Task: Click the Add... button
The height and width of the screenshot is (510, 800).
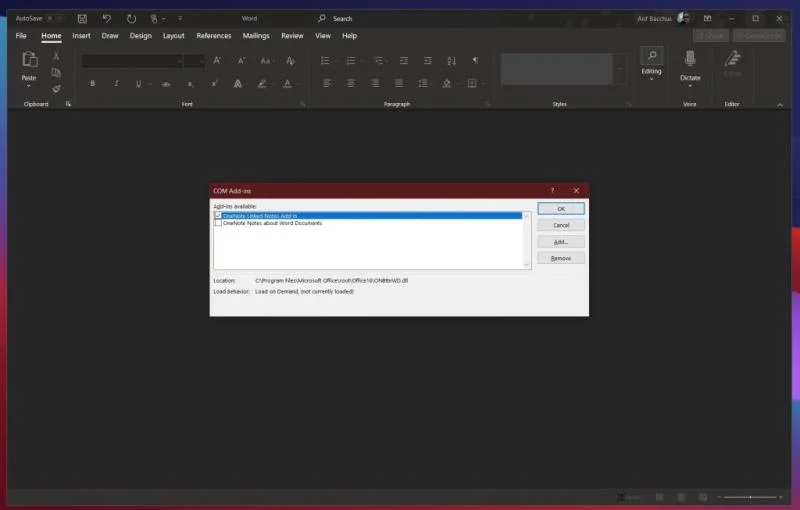Action: coord(561,242)
